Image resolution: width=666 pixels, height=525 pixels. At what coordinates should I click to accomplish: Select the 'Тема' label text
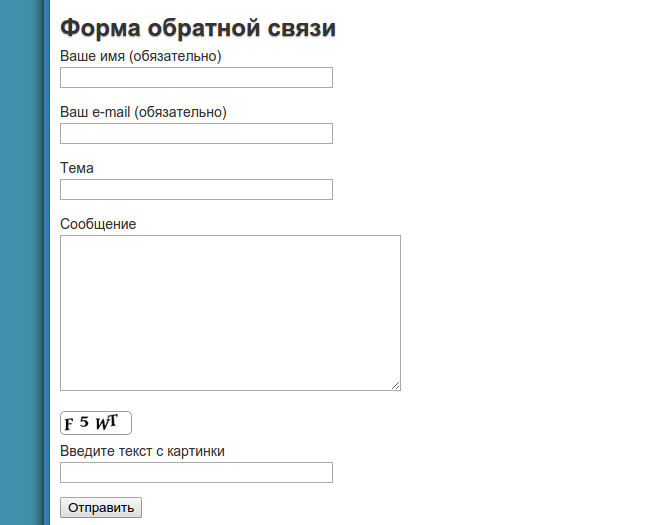tap(77, 168)
